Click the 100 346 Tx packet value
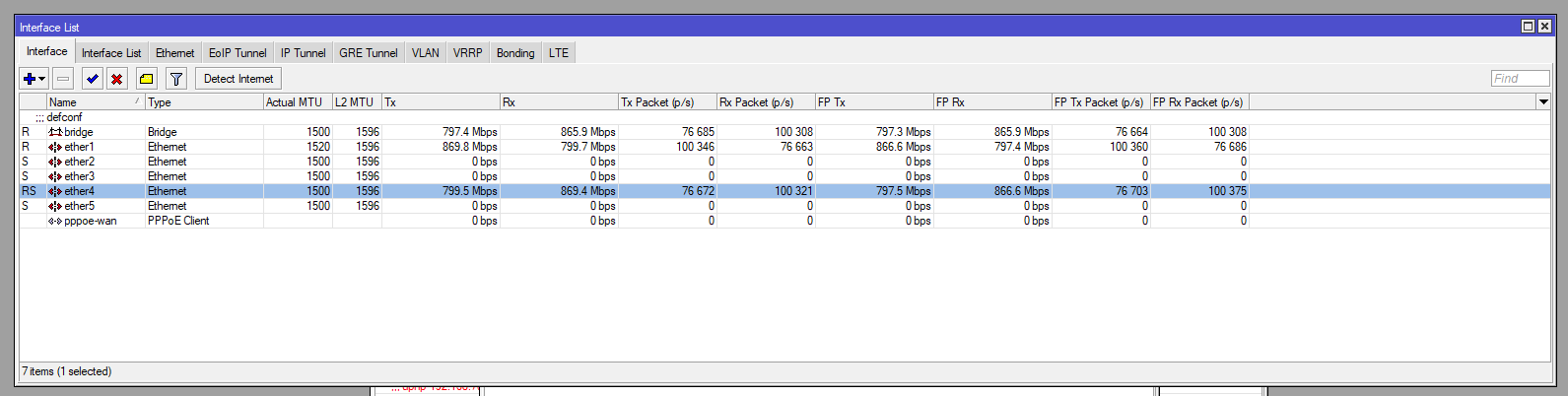Image resolution: width=1568 pixels, height=396 pixels. tap(696, 147)
